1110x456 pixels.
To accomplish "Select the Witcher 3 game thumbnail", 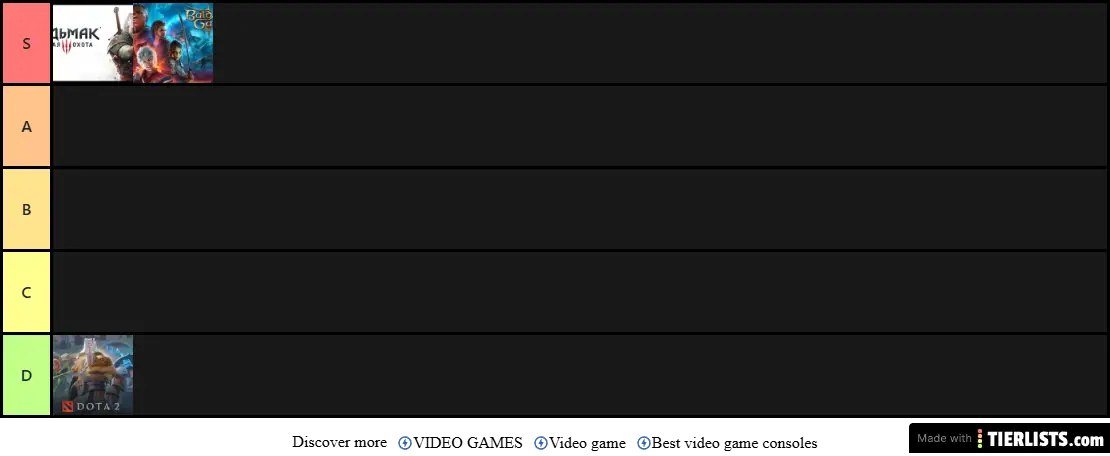I will click(92, 43).
